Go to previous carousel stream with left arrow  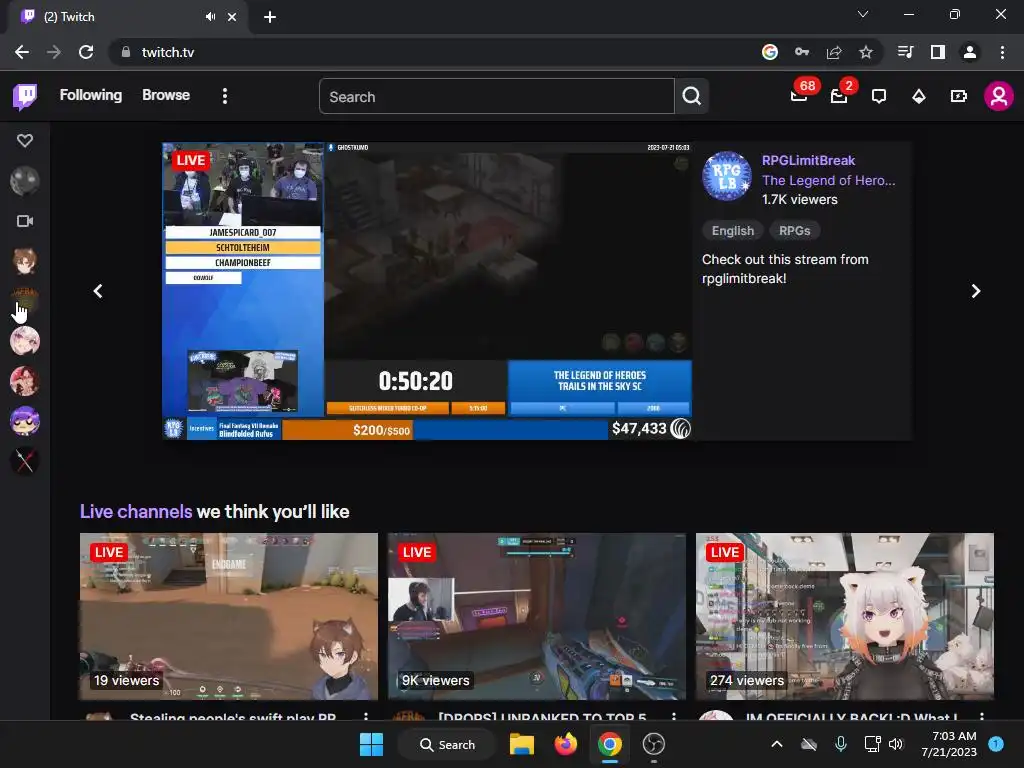(98, 291)
